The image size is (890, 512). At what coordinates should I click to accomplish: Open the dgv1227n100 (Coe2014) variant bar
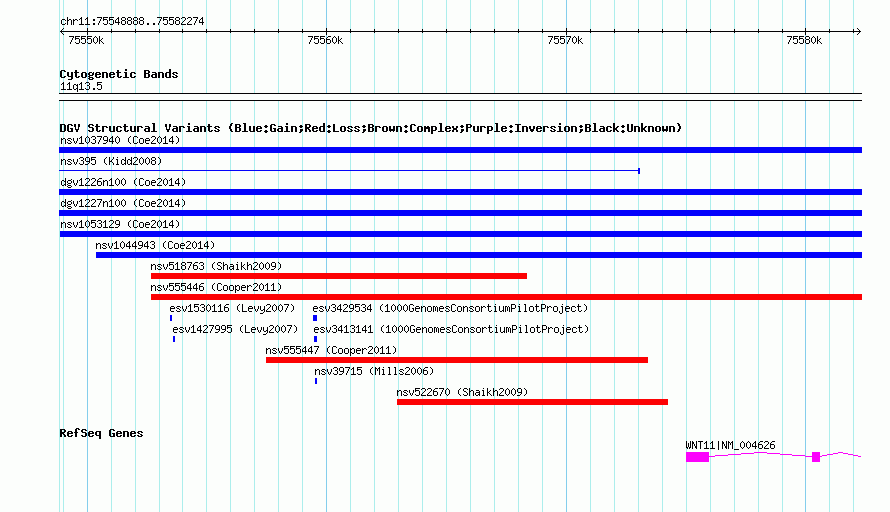pos(460,213)
